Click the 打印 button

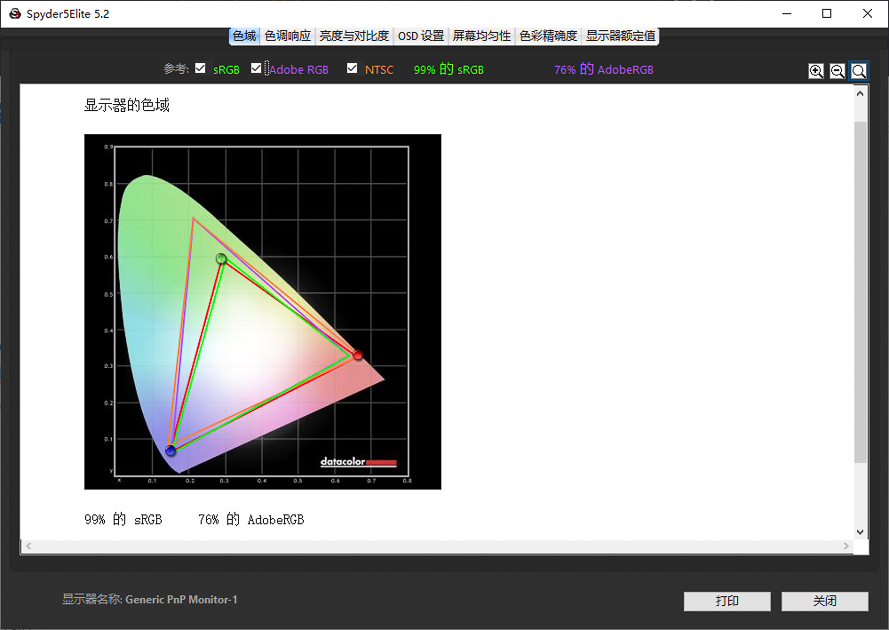coord(726,601)
